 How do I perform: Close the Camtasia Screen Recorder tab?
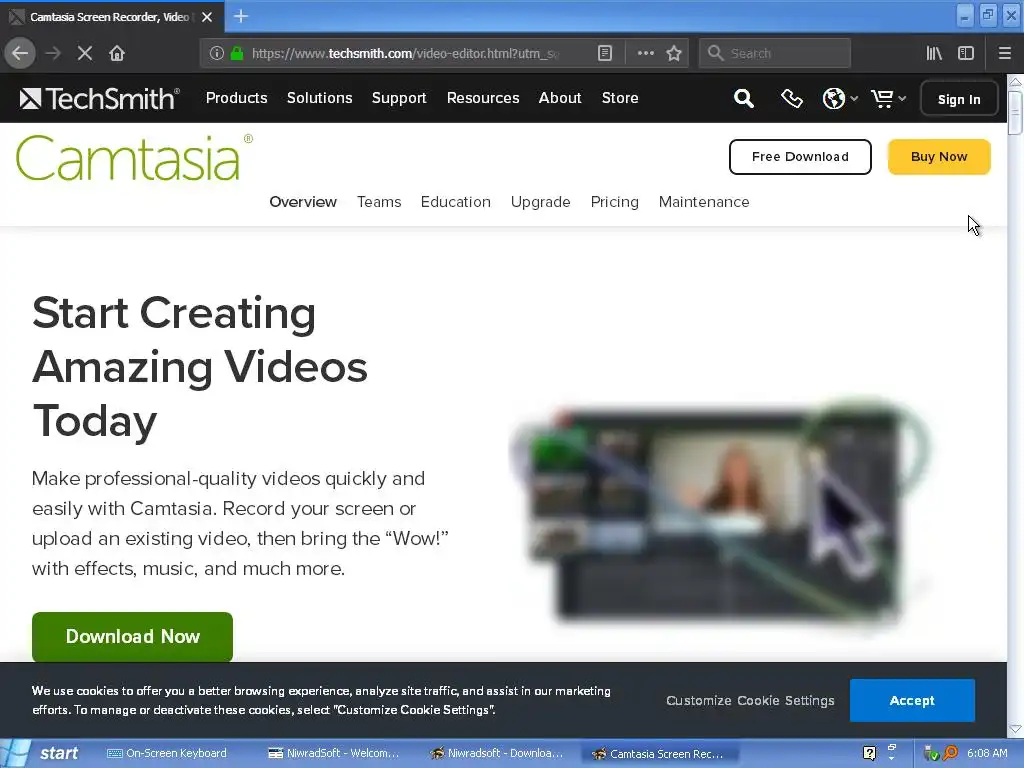click(207, 17)
